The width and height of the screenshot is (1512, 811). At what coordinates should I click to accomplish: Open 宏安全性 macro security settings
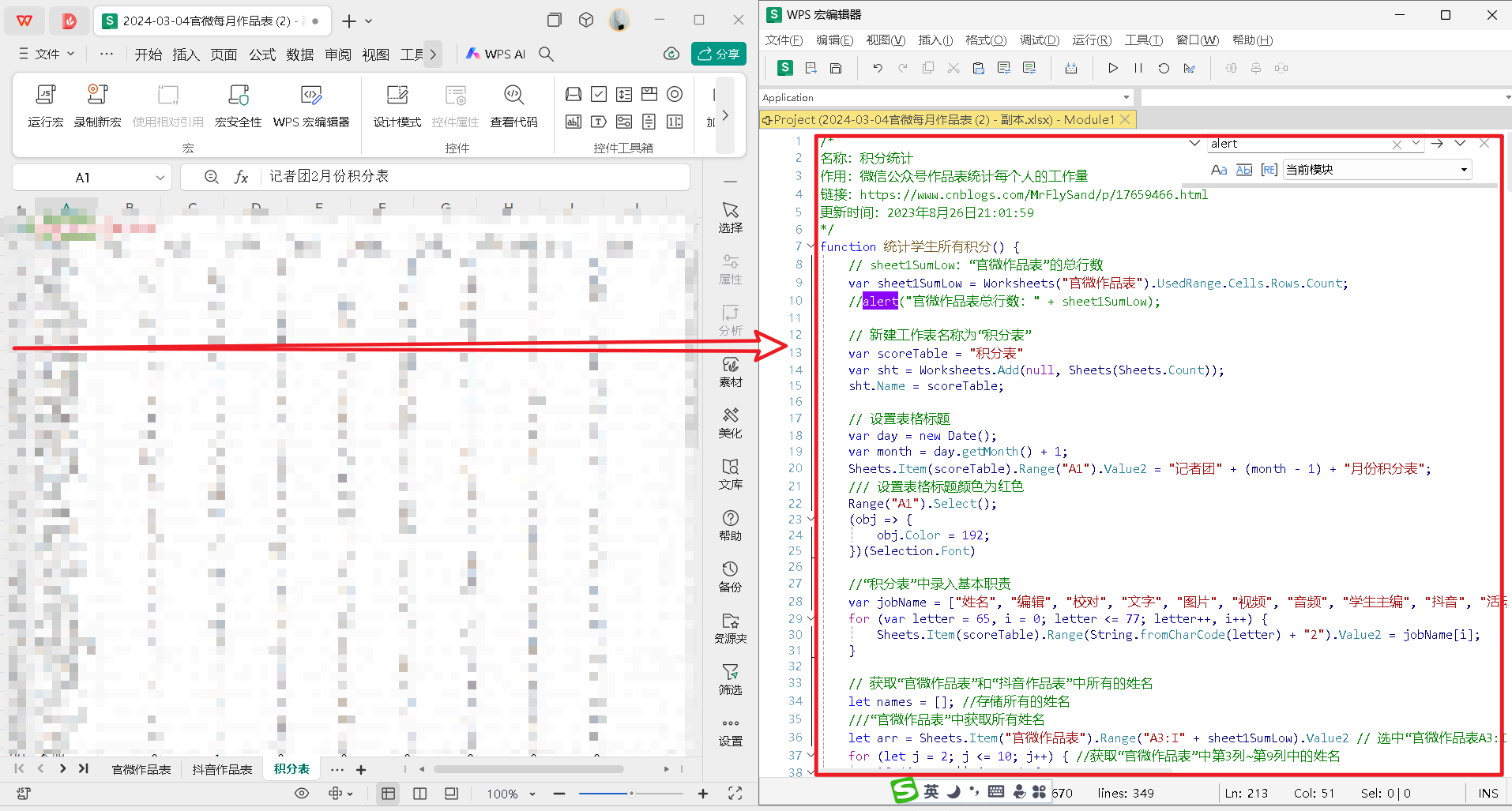pos(238,105)
